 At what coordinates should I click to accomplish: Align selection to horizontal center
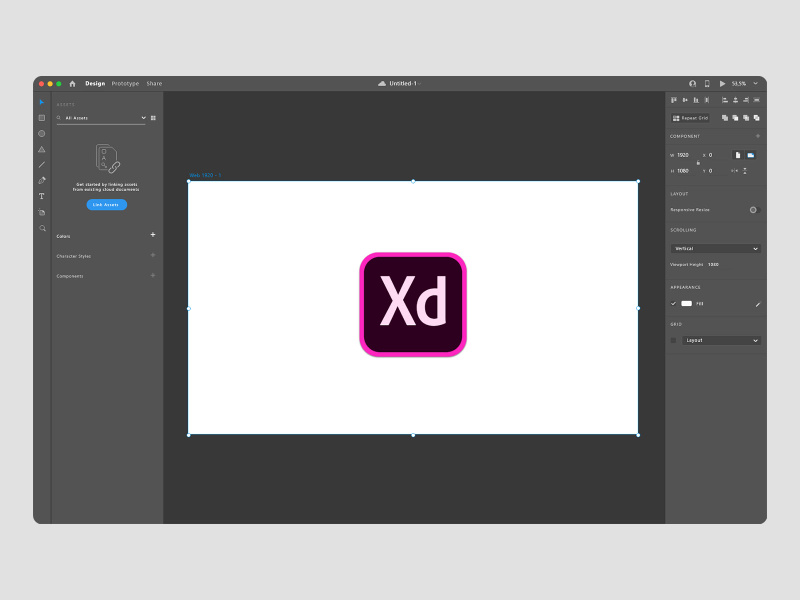click(x=687, y=100)
